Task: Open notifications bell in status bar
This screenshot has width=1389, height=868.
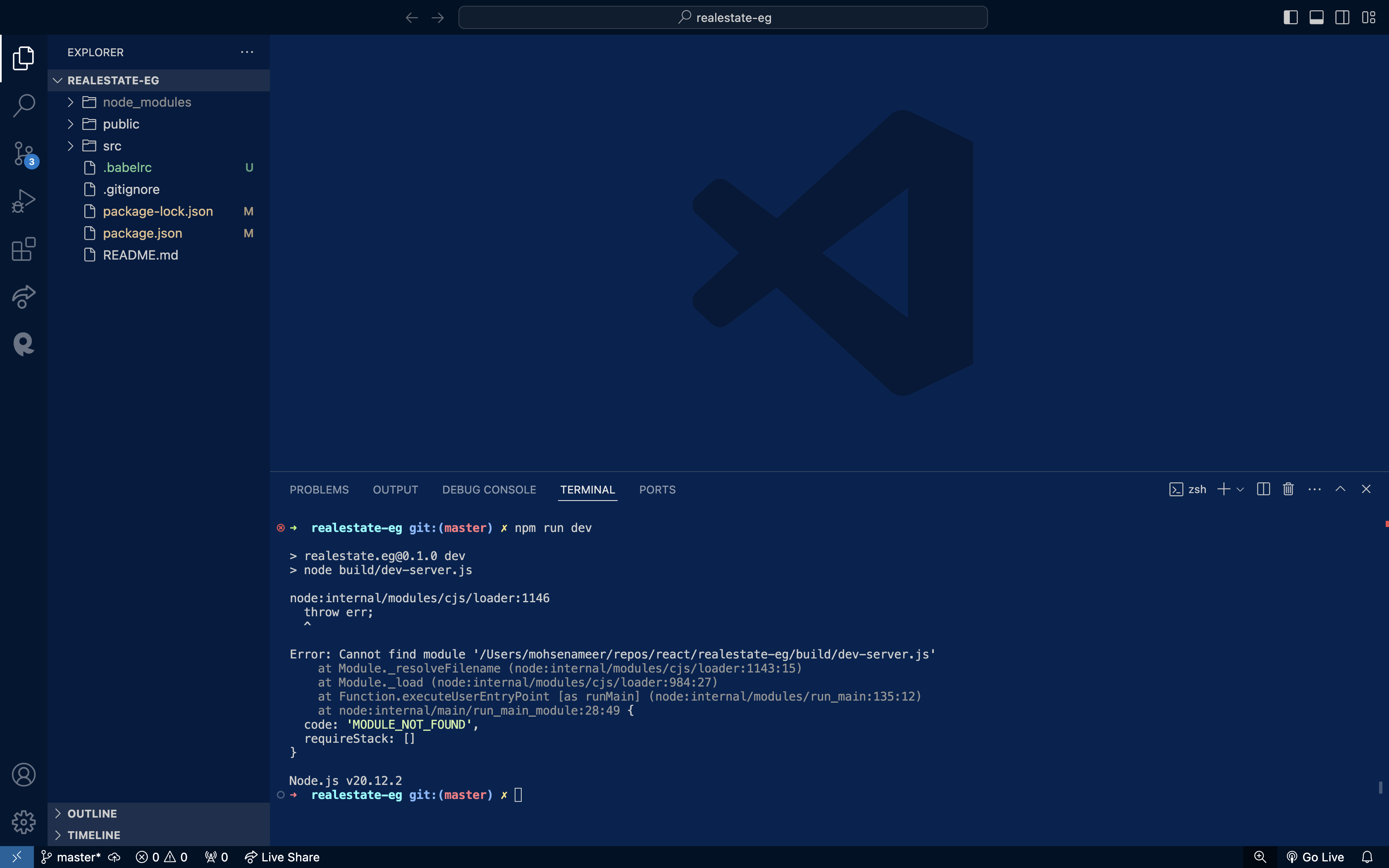Action: tap(1367, 857)
